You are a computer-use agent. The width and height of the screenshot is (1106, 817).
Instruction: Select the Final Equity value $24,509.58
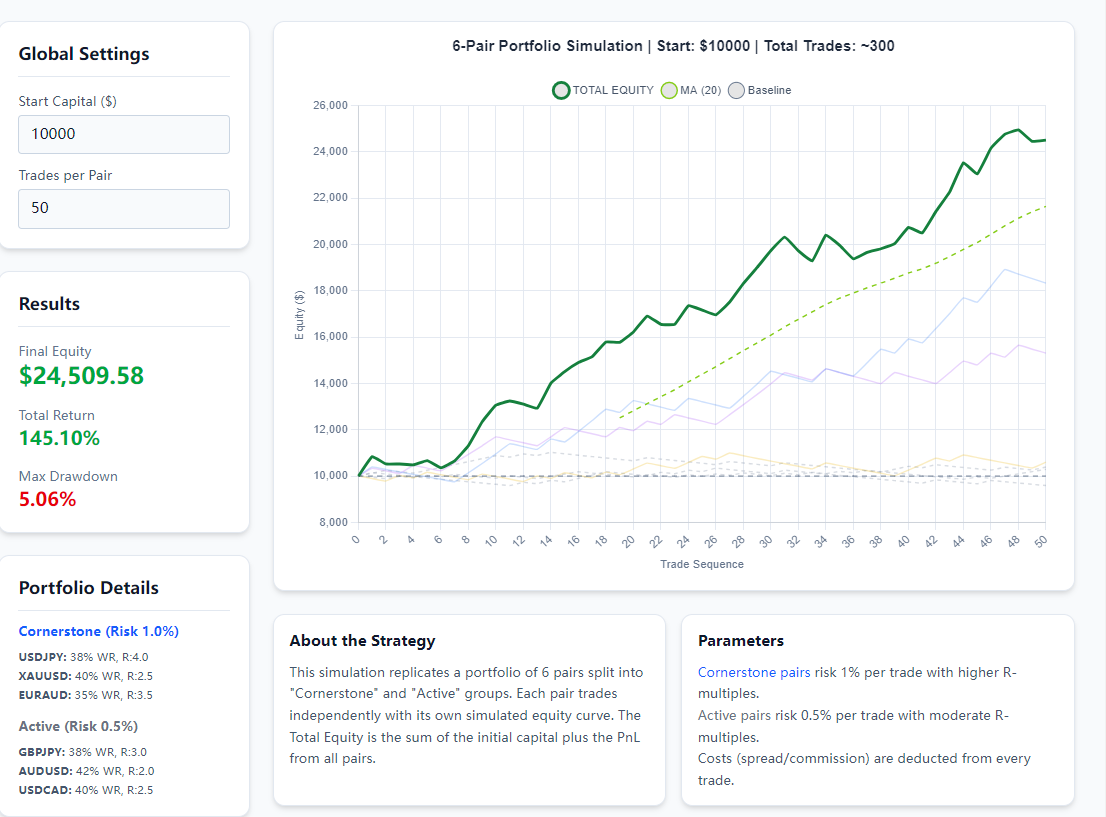click(81, 376)
